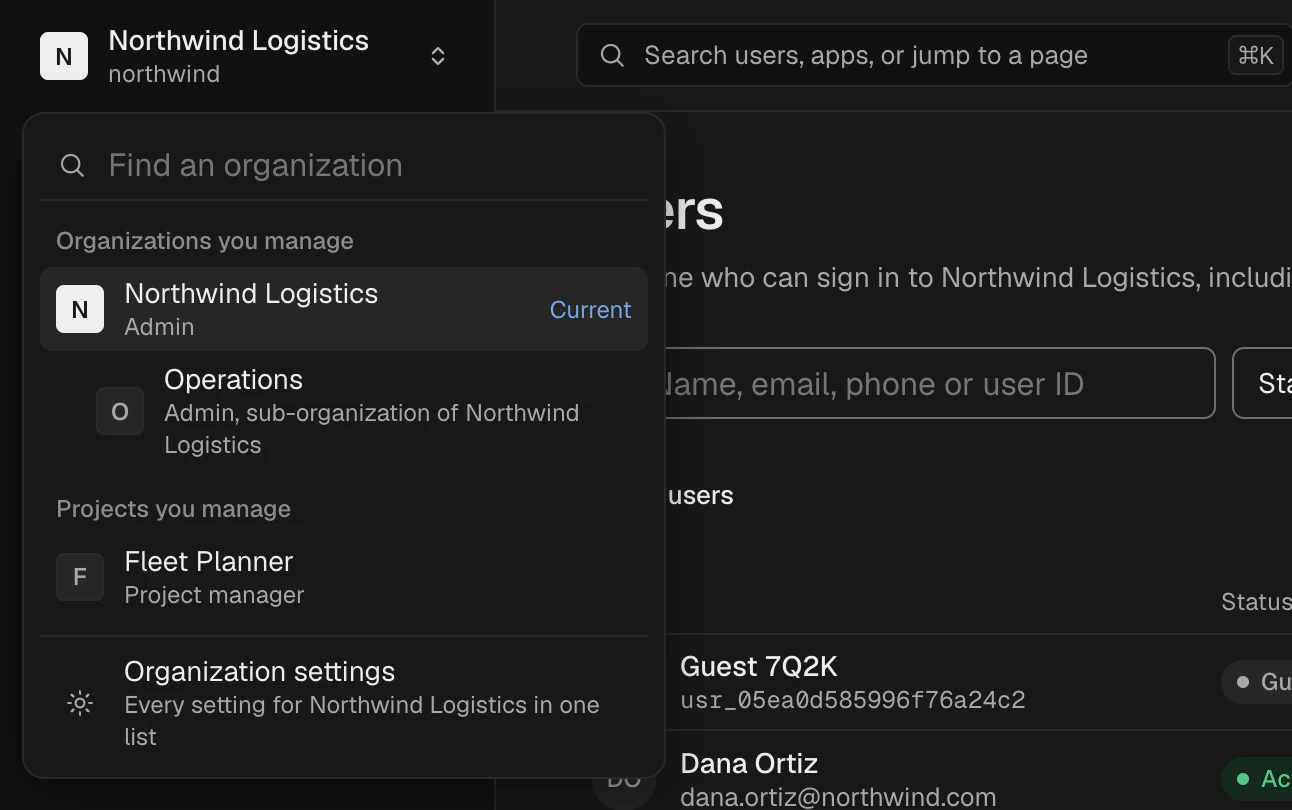Image resolution: width=1292 pixels, height=810 pixels.
Task: Click the Northwind Logistics N avatar in header
Action: 64,56
